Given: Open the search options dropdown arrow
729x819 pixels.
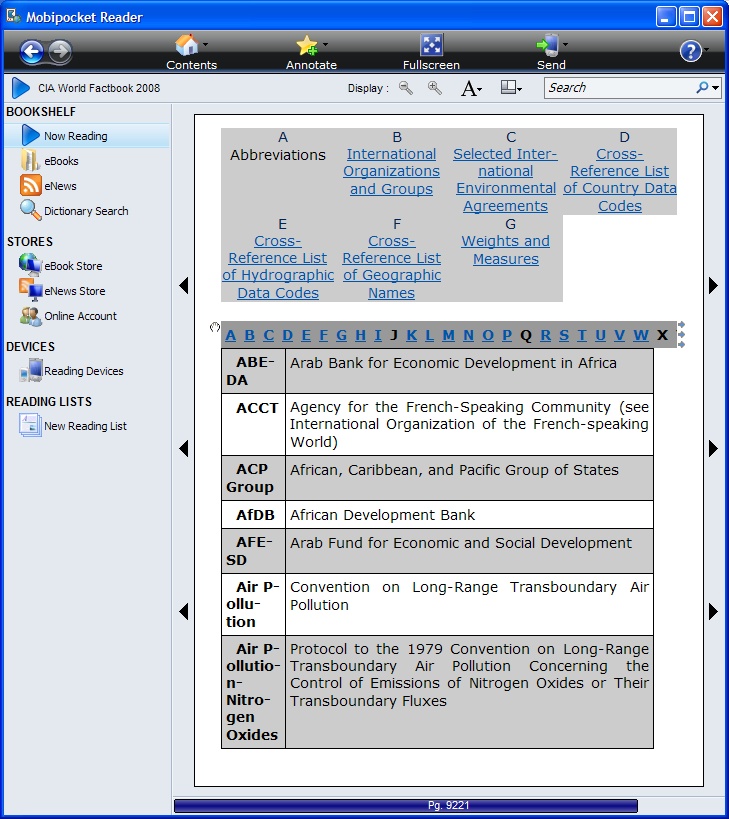Looking at the screenshot, I should [715, 88].
